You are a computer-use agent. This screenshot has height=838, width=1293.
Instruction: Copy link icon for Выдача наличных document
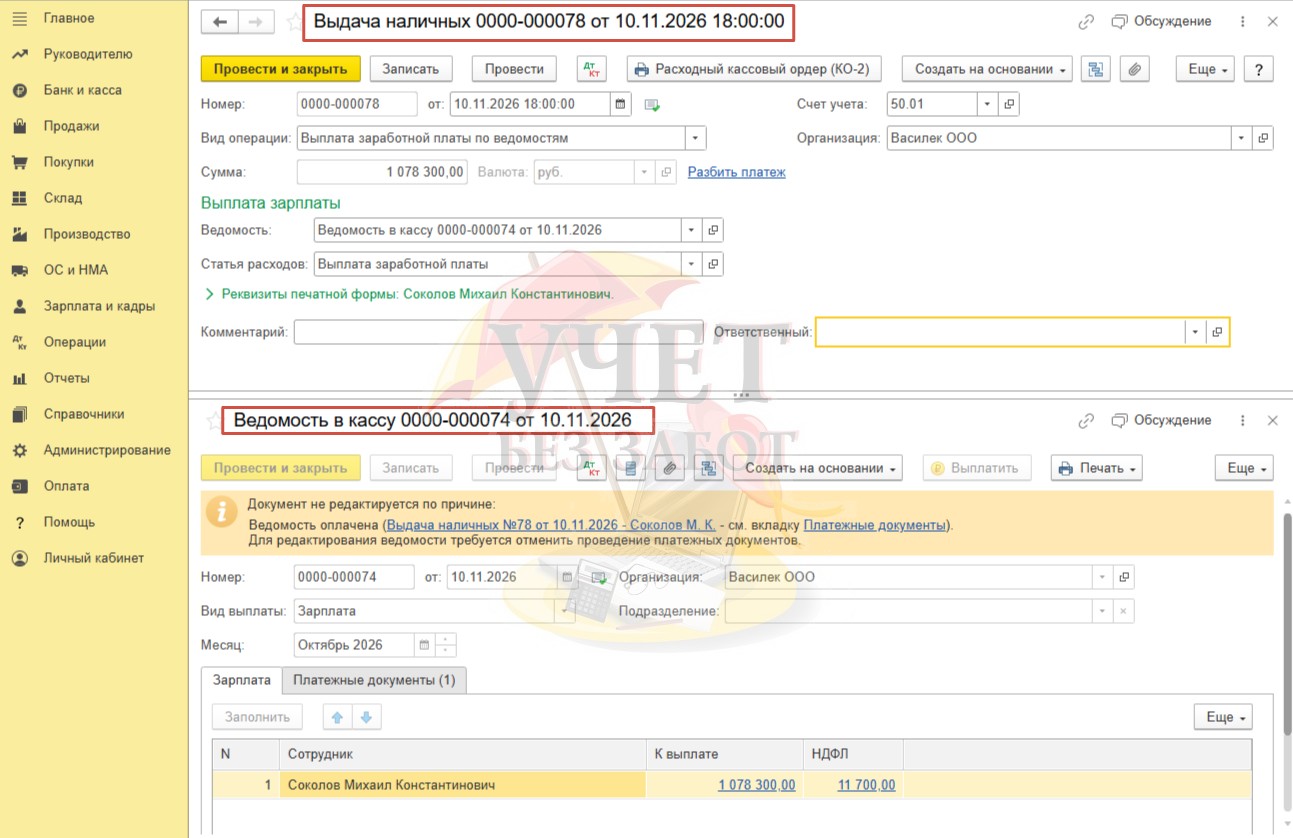pos(1086,21)
